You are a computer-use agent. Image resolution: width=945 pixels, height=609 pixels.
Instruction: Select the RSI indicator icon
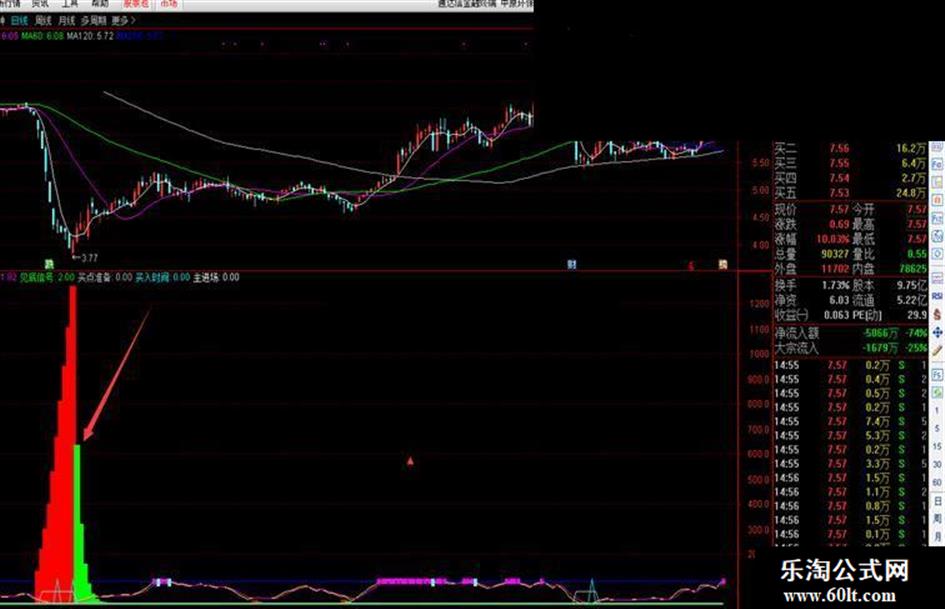point(937,295)
